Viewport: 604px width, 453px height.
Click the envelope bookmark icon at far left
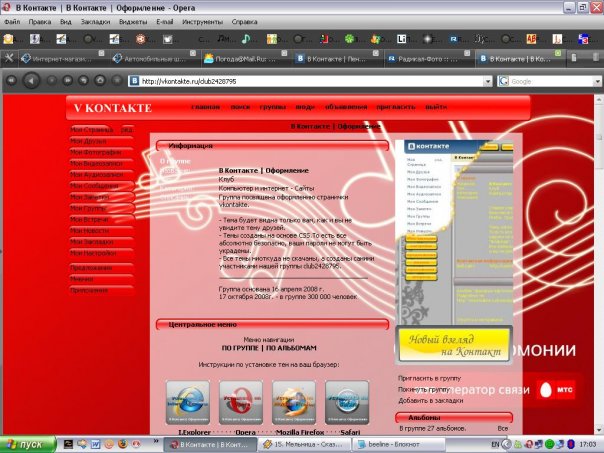[8, 39]
